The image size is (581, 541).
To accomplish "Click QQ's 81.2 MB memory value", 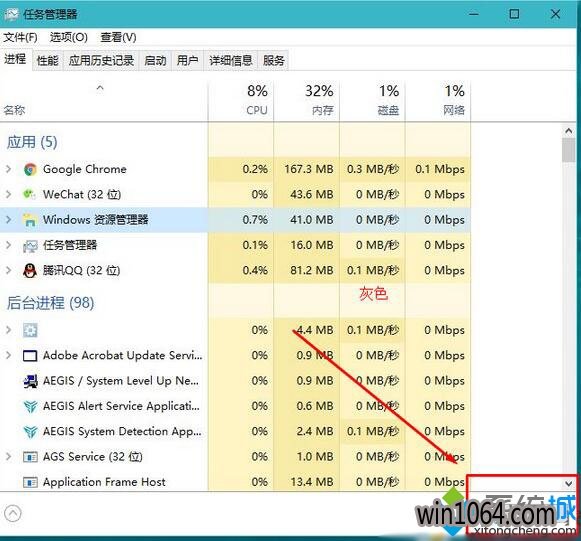I will (312, 270).
